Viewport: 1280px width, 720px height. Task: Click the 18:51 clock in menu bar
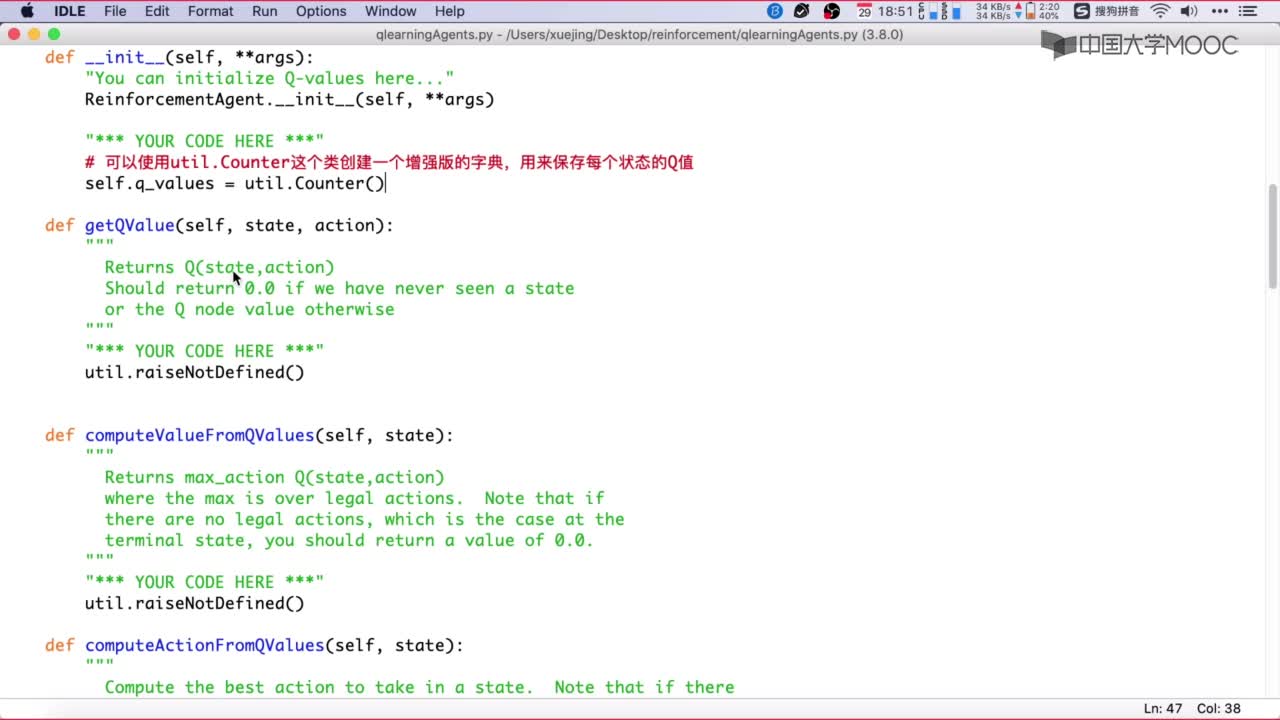895,11
